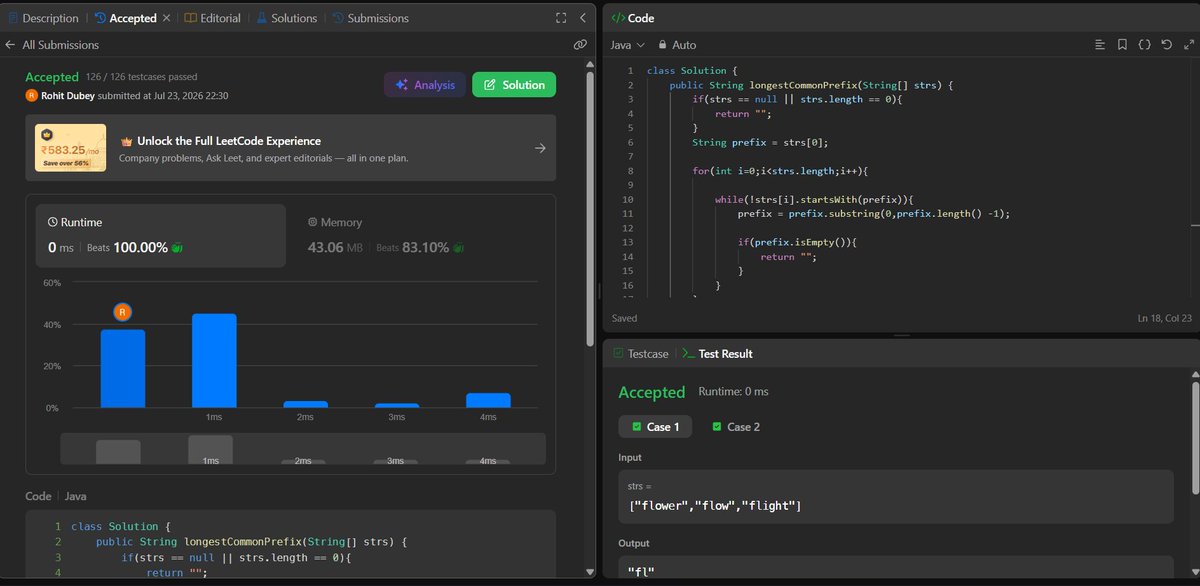
Task: Select the Runtime stats card
Action: coord(161,236)
